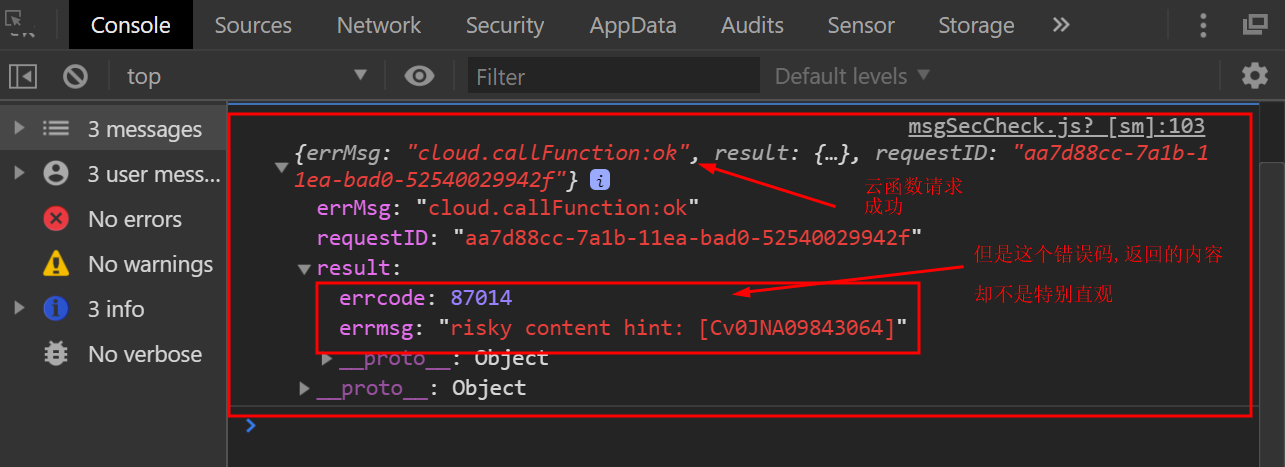
Task: Switch to the Network tab
Action: (379, 25)
